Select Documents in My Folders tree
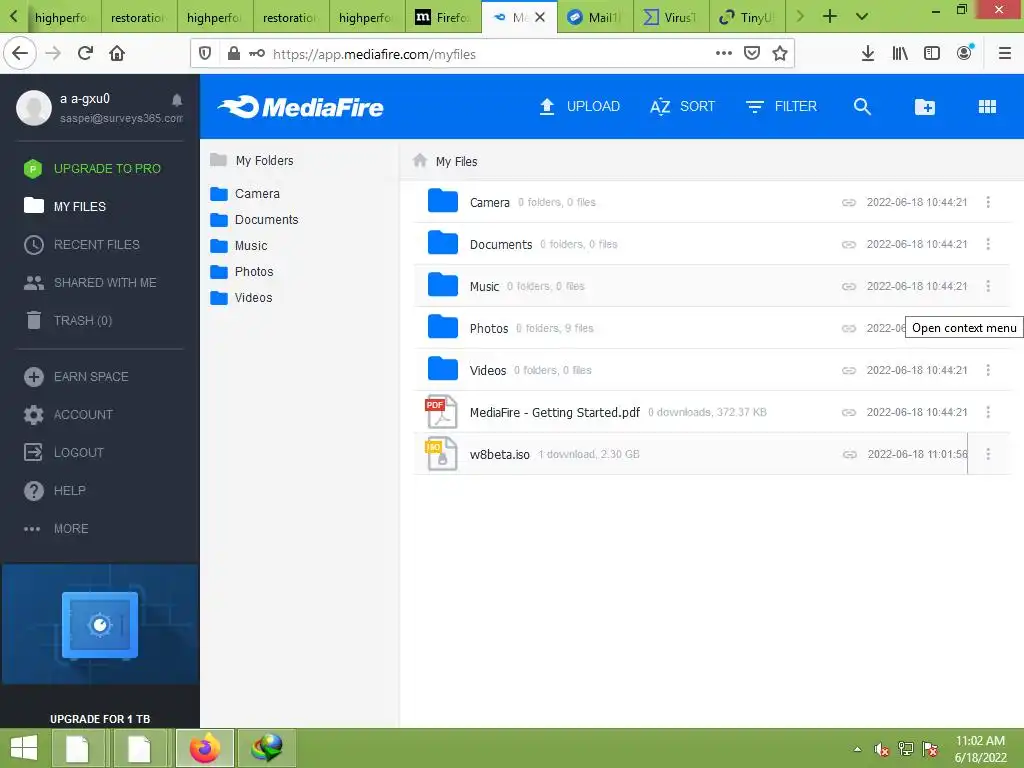Viewport: 1024px width, 768px height. [x=254, y=220]
